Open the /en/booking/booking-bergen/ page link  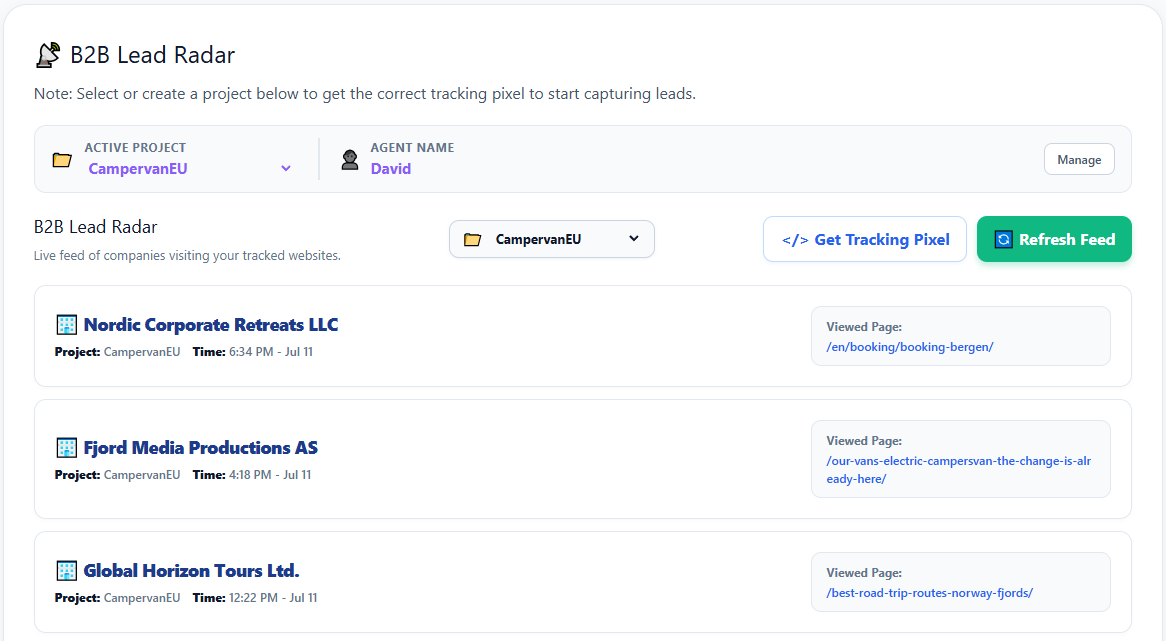point(909,347)
